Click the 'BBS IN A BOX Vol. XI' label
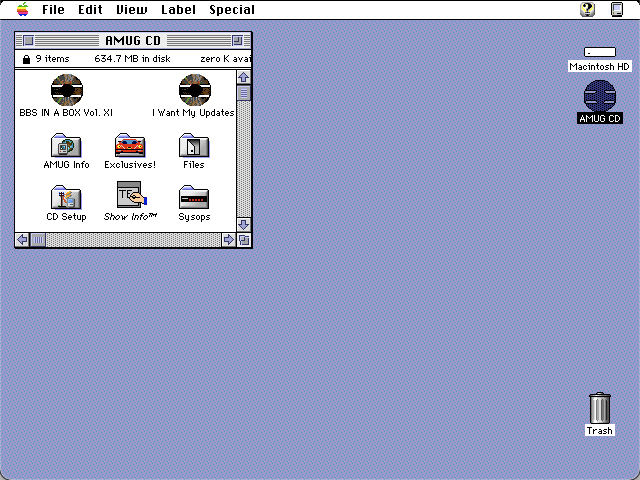Image resolution: width=640 pixels, height=480 pixels. point(66,113)
